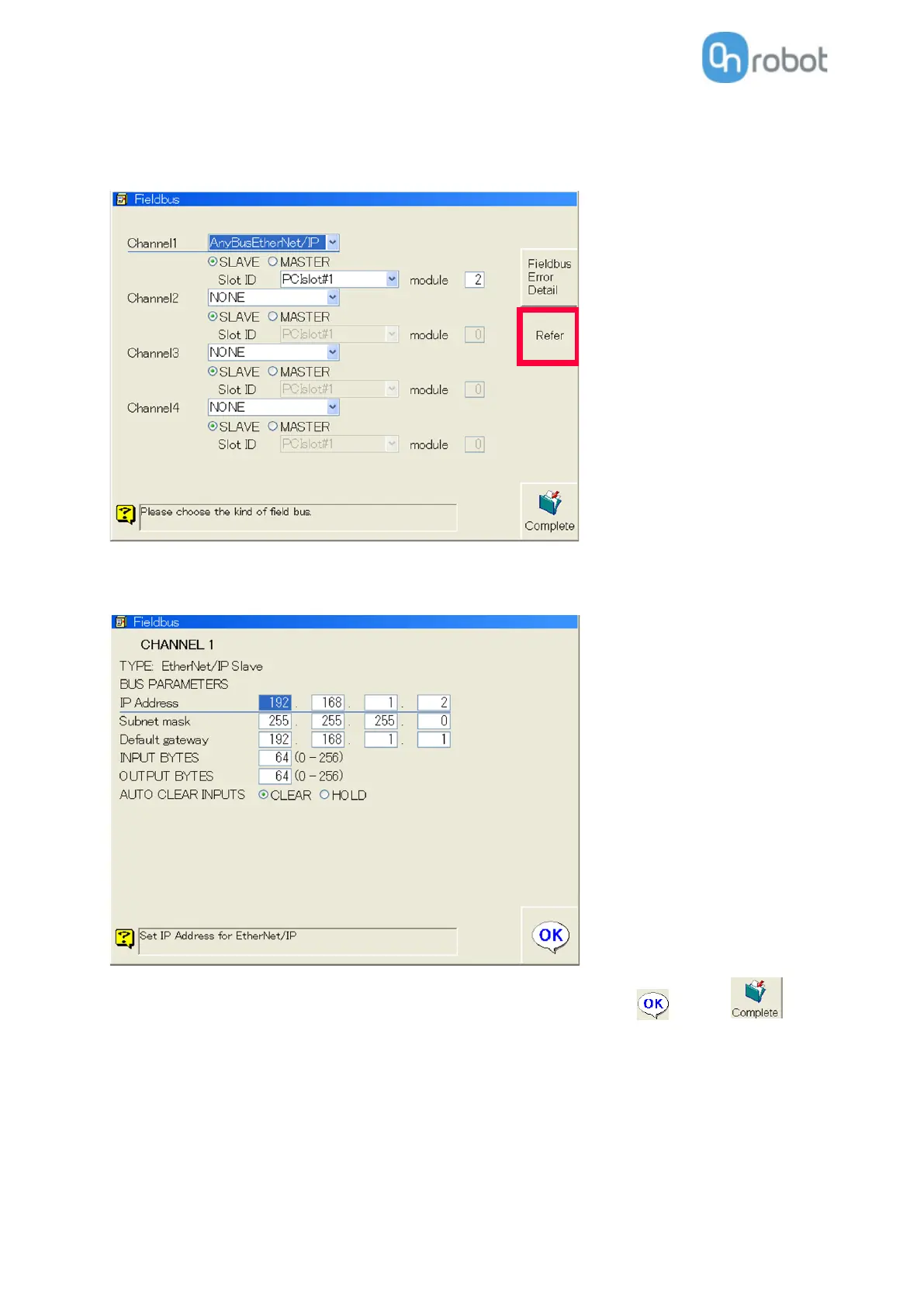Click the OnRobot logo
The width and height of the screenshot is (924, 1307).
(765, 57)
